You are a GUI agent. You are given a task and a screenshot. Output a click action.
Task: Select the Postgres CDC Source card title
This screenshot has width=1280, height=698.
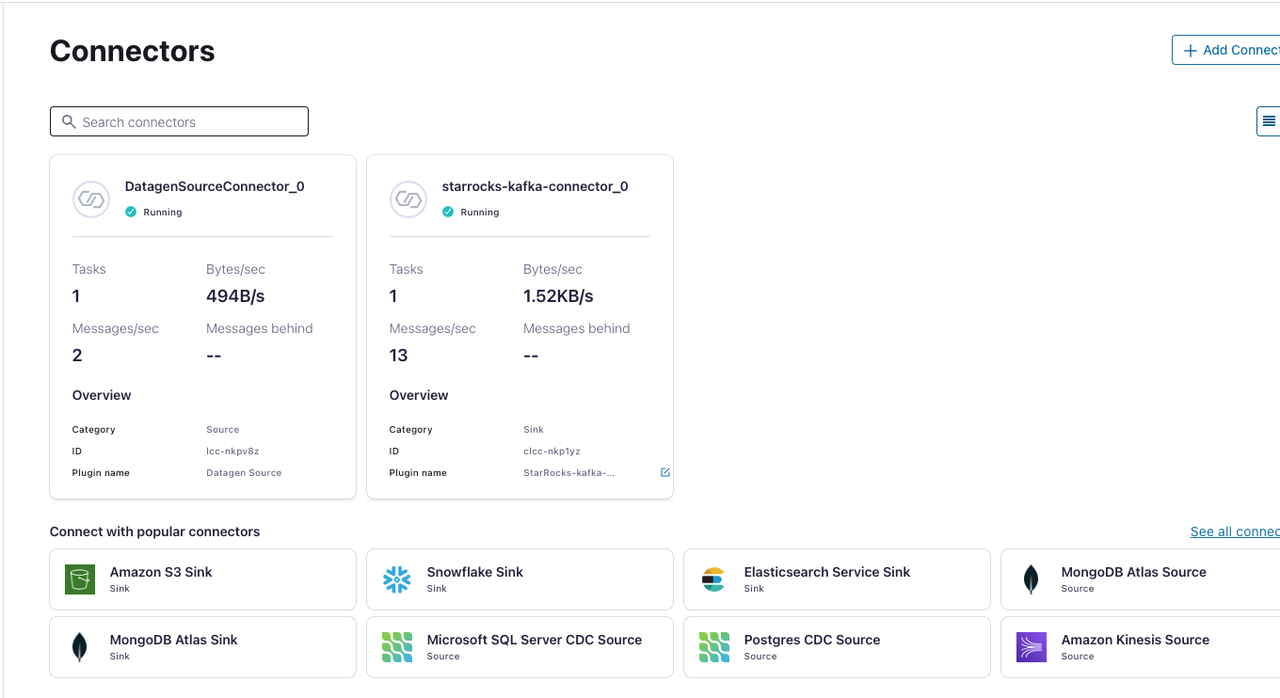point(811,640)
